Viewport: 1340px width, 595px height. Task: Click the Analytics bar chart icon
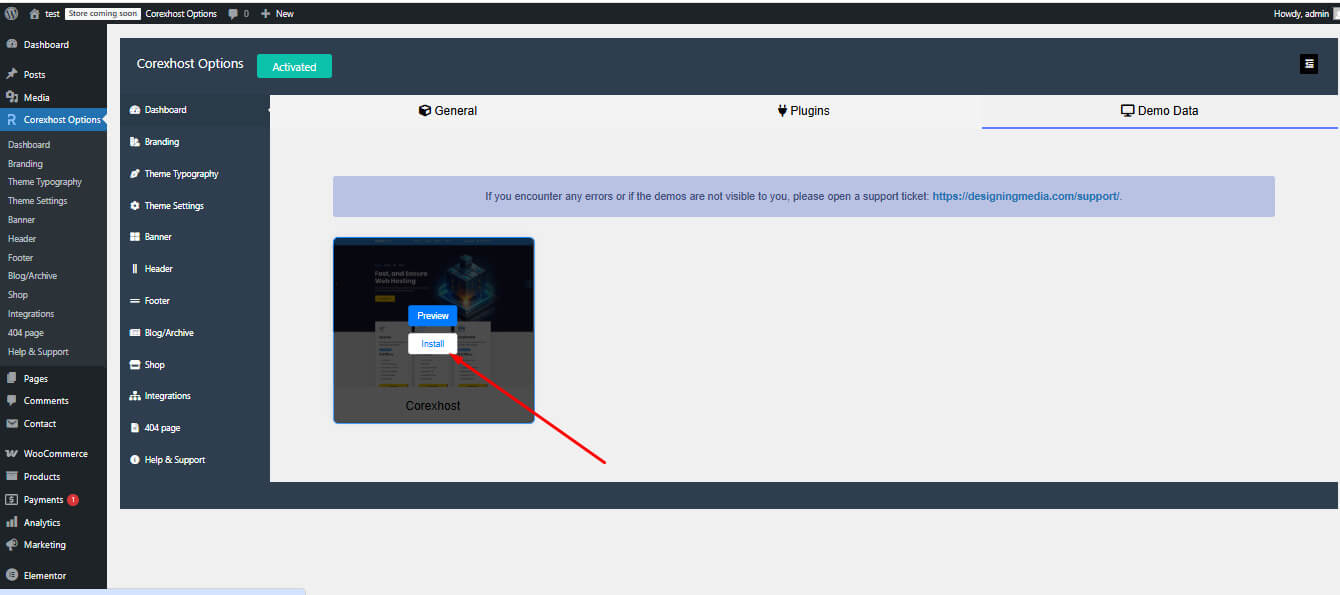[12, 523]
